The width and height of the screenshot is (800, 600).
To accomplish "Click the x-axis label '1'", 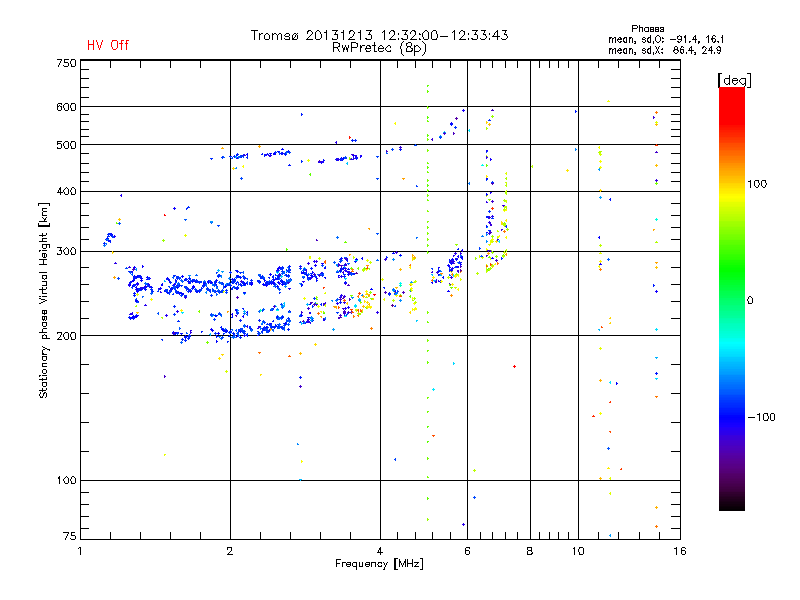I will [x=80, y=551].
